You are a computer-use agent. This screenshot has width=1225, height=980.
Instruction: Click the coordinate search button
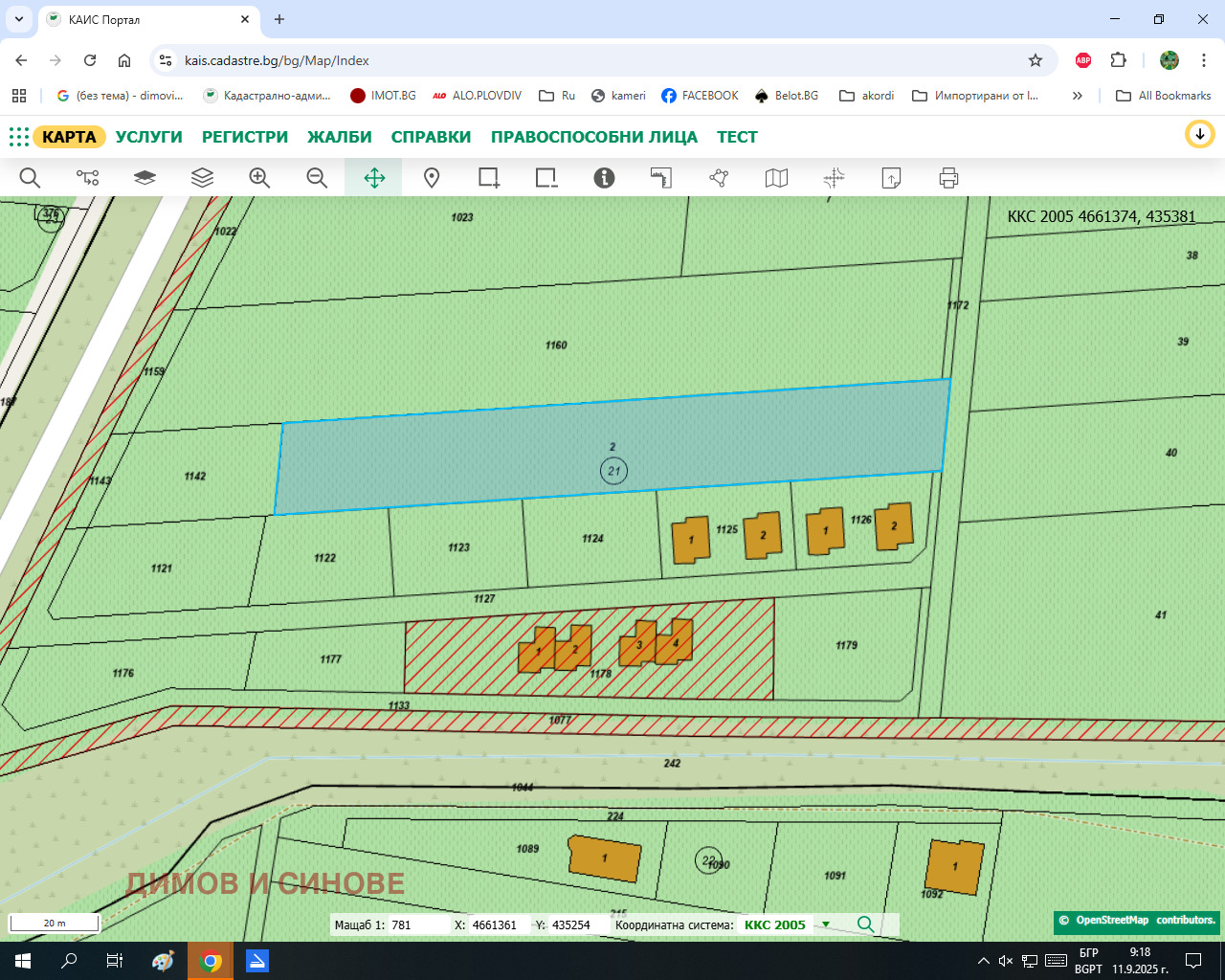pyautogui.click(x=865, y=924)
